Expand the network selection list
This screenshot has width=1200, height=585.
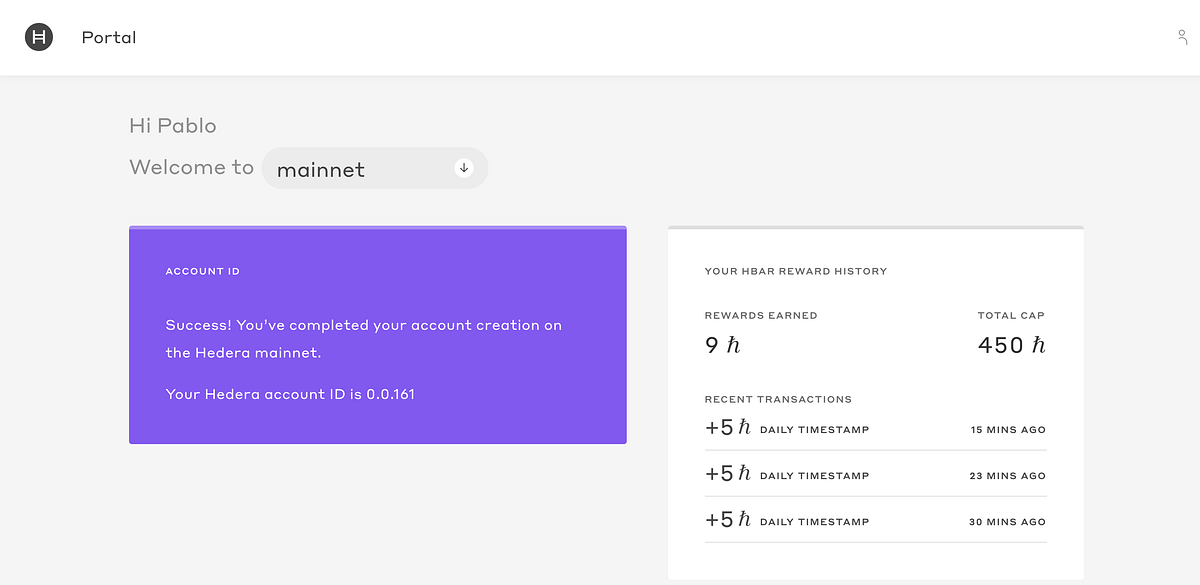pos(375,168)
